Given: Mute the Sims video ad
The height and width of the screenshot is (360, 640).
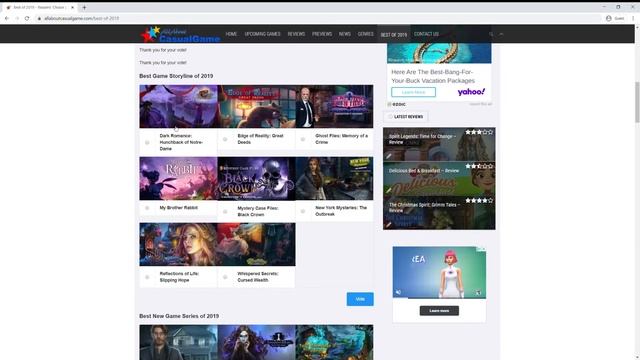Looking at the screenshot, I should pos(398,292).
